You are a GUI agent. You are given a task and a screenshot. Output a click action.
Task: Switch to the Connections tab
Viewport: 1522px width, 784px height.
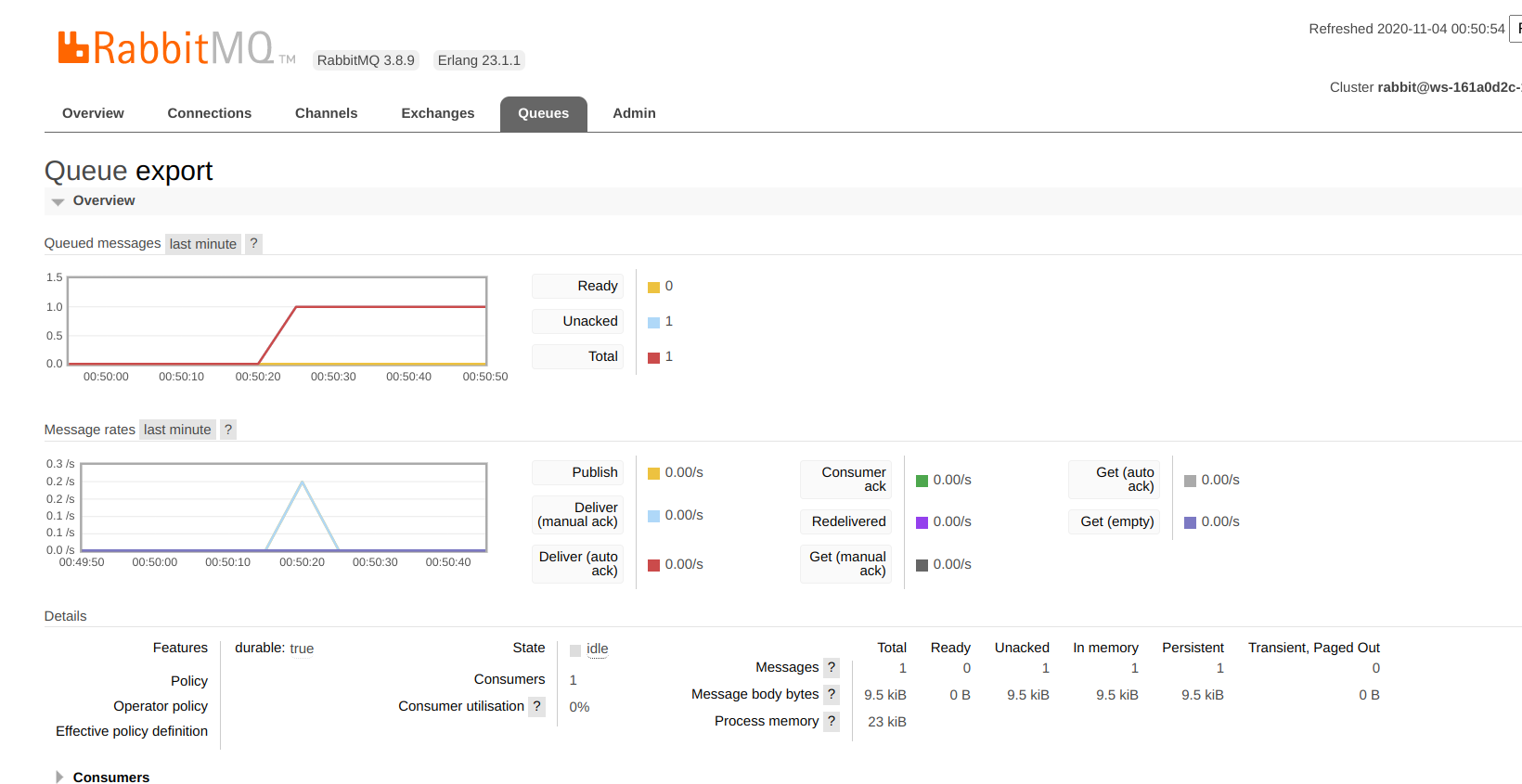(209, 113)
